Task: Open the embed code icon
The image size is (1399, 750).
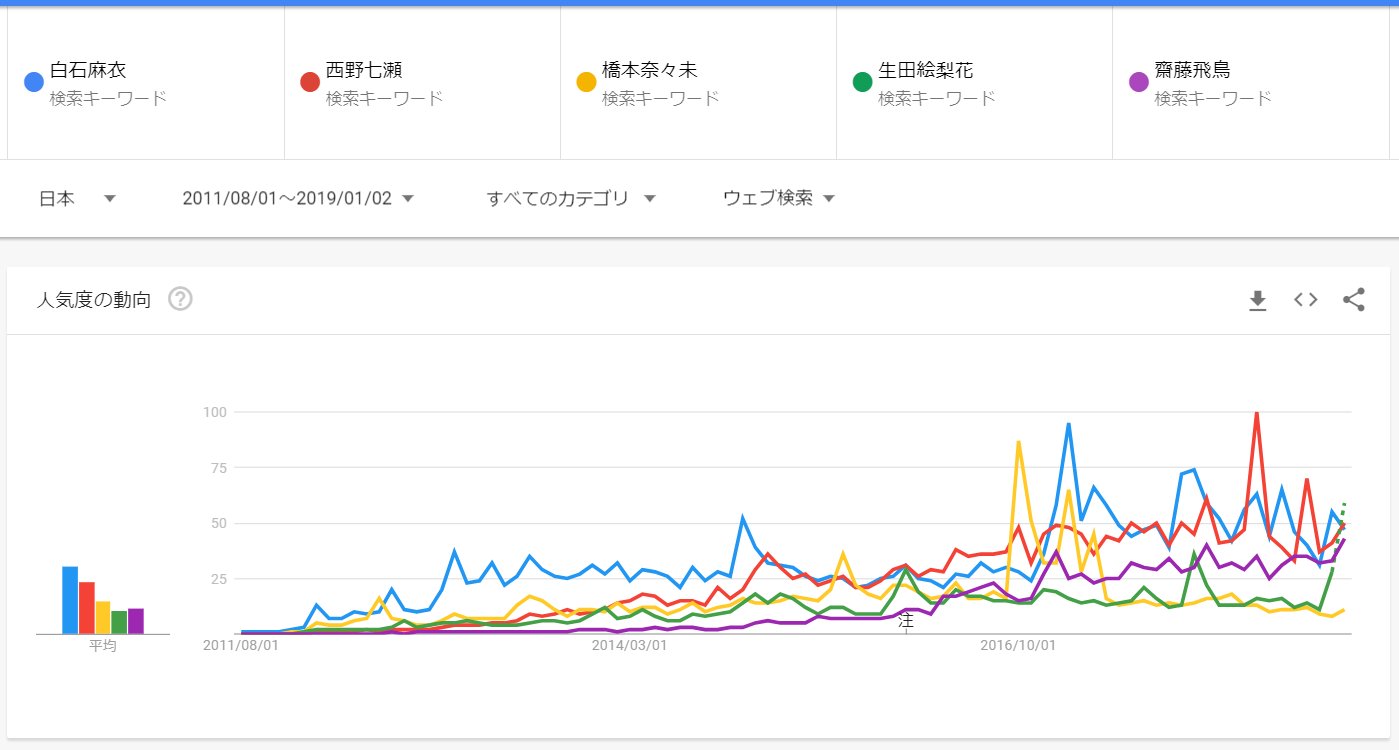Action: coord(1305,300)
